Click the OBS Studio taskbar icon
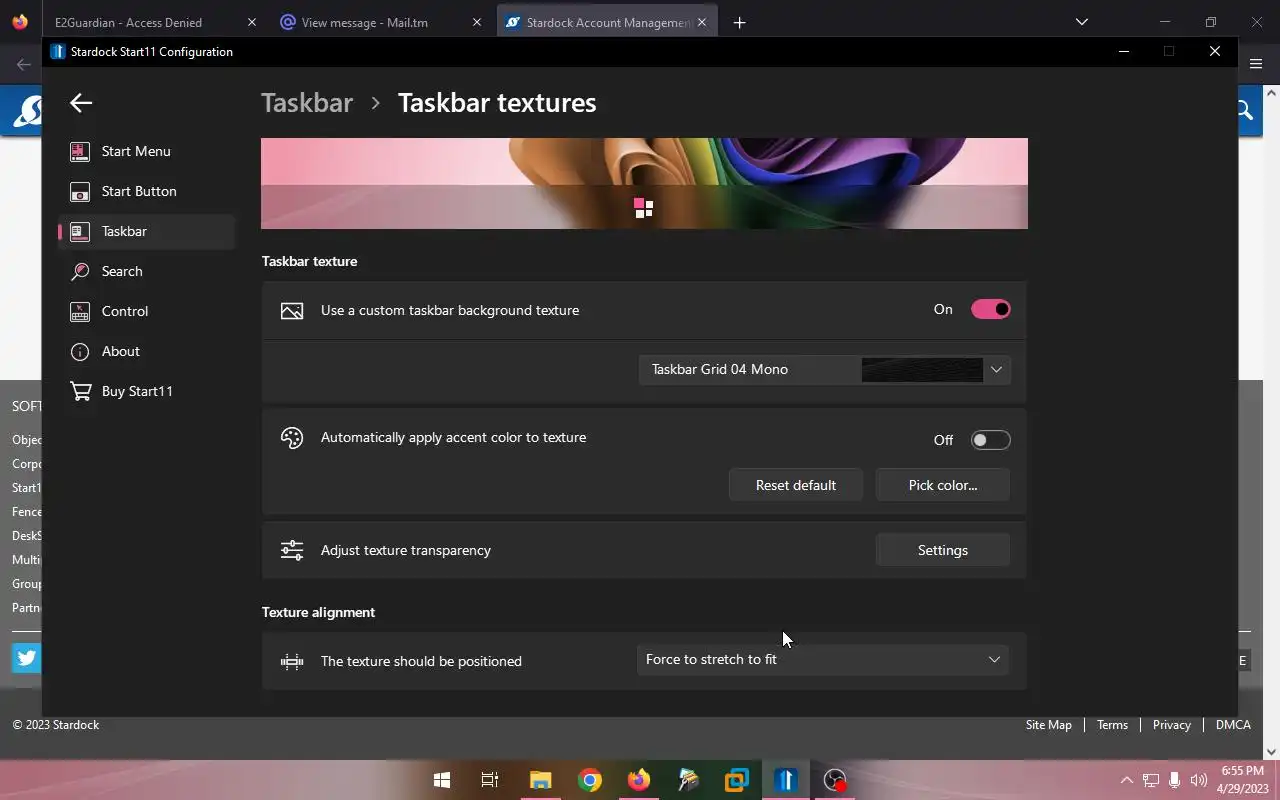This screenshot has height=800, width=1280. [835, 780]
